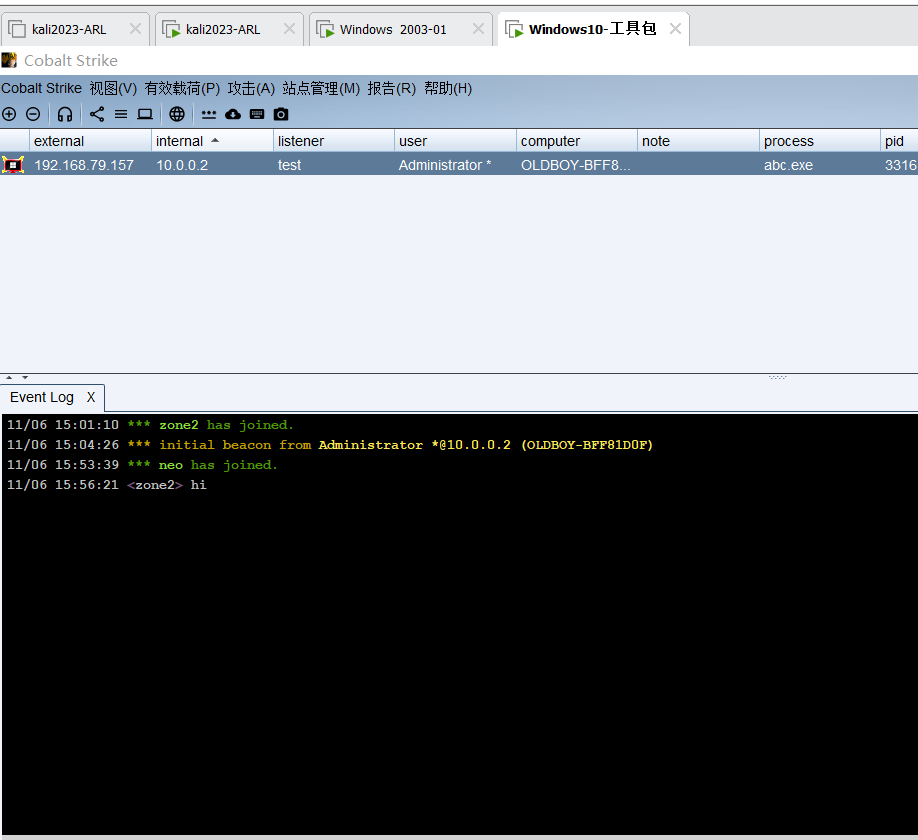
Task: Sort by process column header
Action: (x=820, y=141)
